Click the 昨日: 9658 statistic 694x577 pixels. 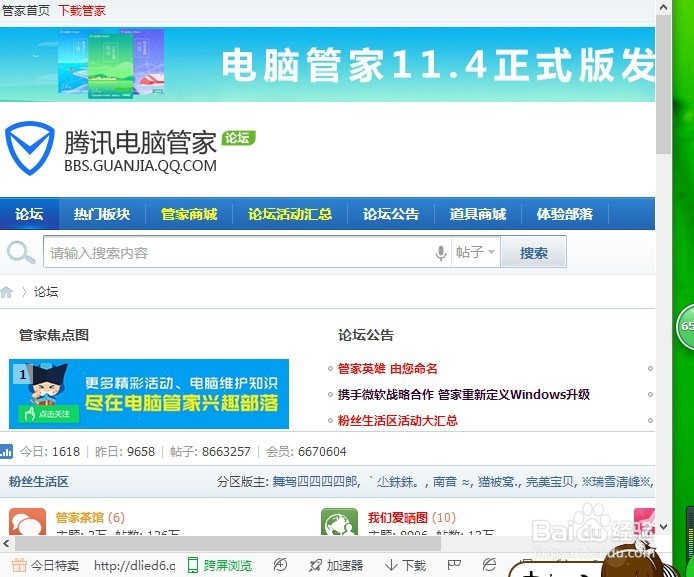125,451
